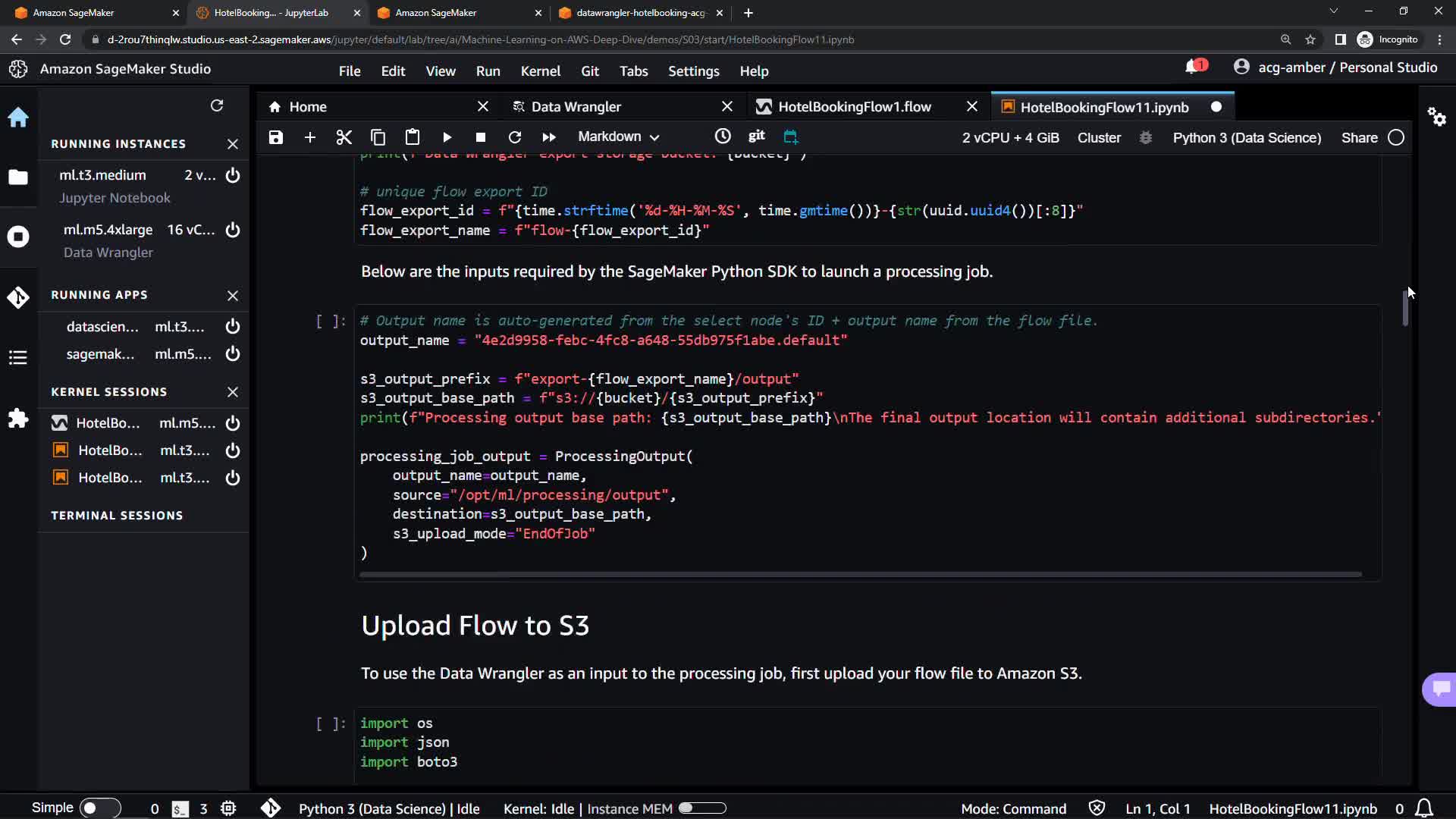Interrupt the kernel with the stop icon
The height and width of the screenshot is (819, 1456).
point(480,137)
